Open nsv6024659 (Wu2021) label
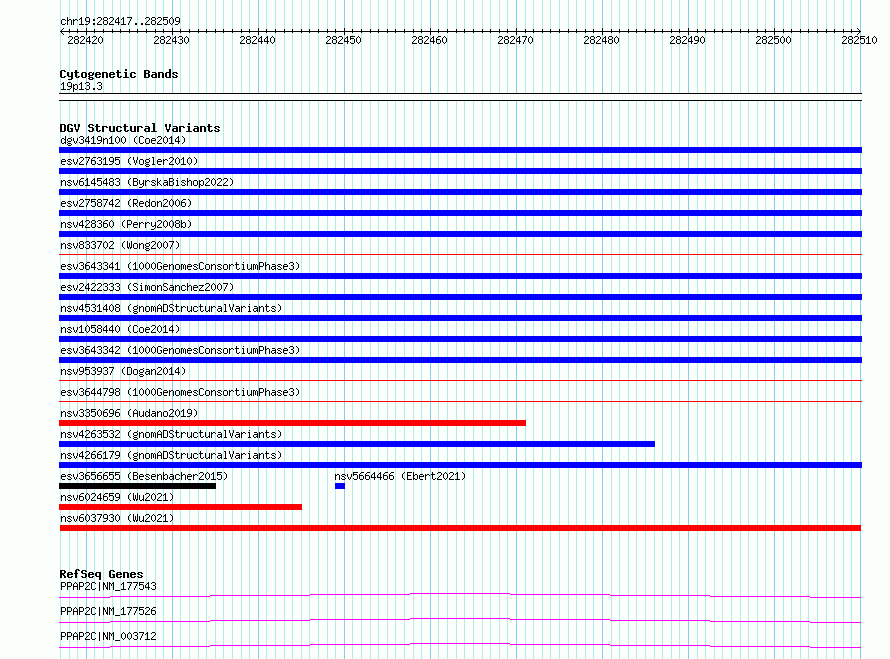The image size is (890, 659). click(117, 497)
